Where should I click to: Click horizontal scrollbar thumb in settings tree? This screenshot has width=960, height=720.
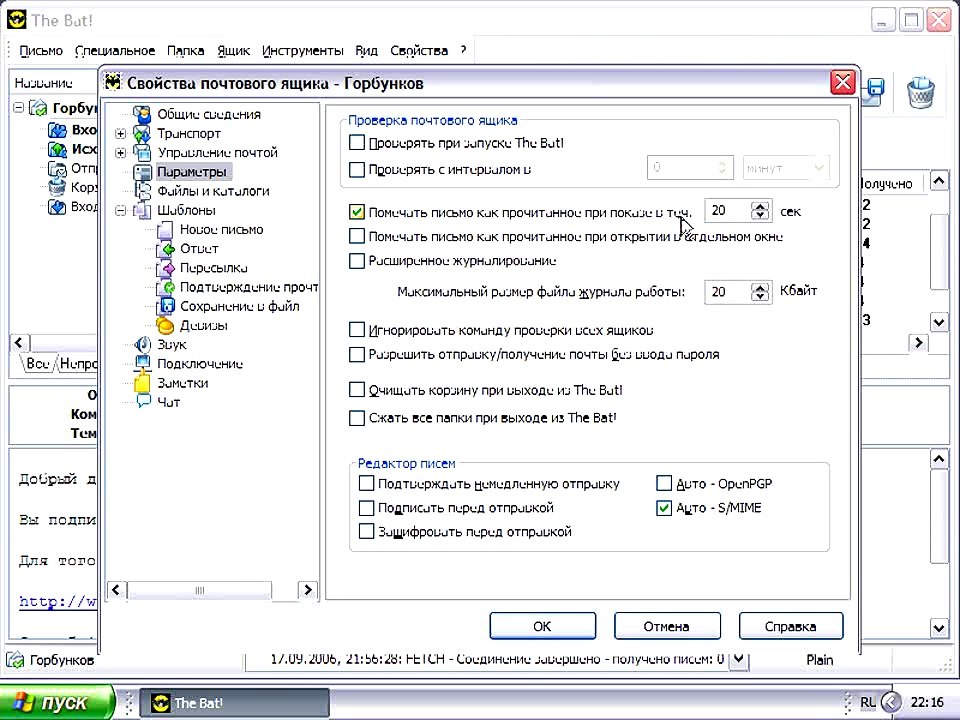[200, 590]
